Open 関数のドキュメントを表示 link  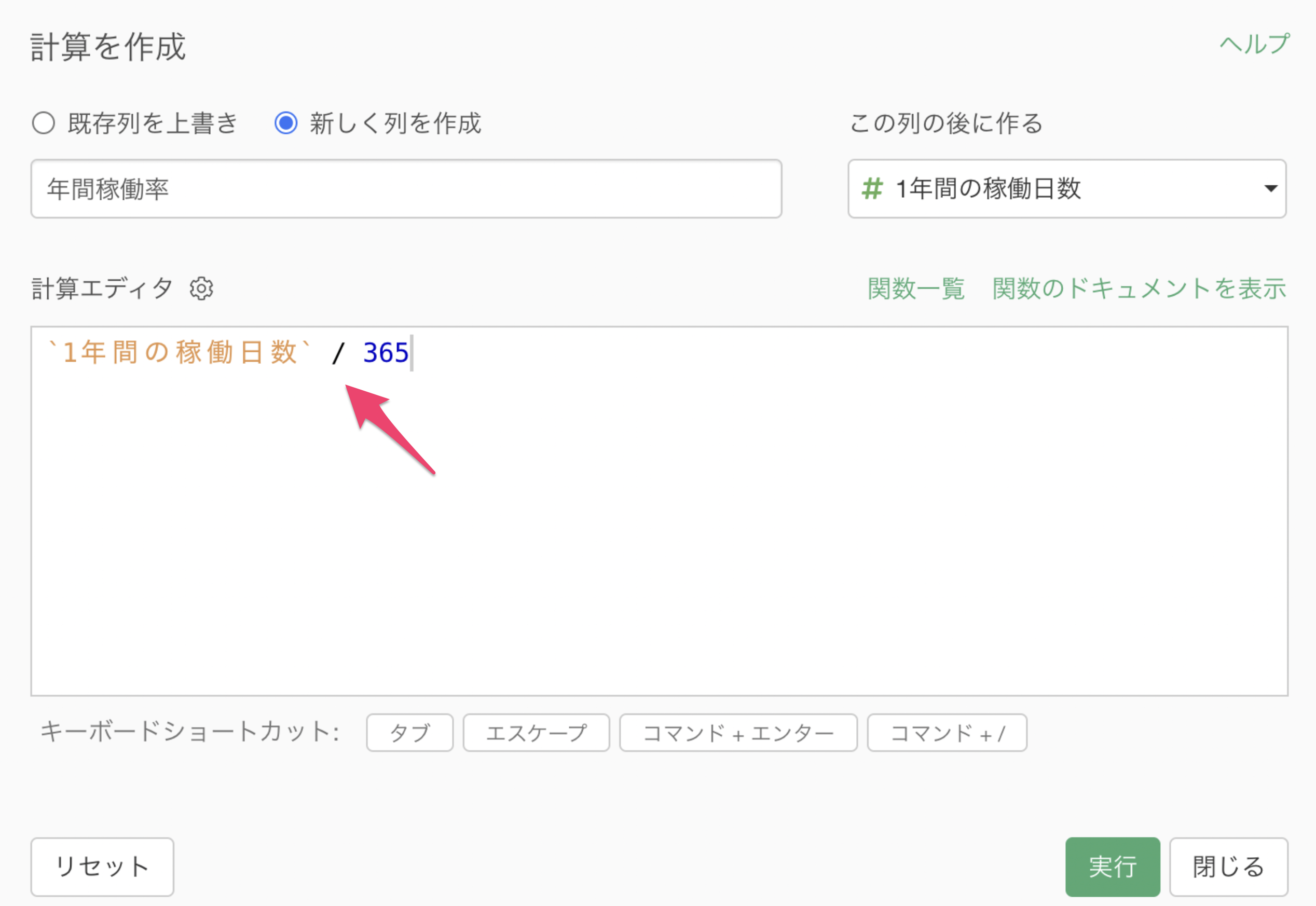(x=1139, y=289)
